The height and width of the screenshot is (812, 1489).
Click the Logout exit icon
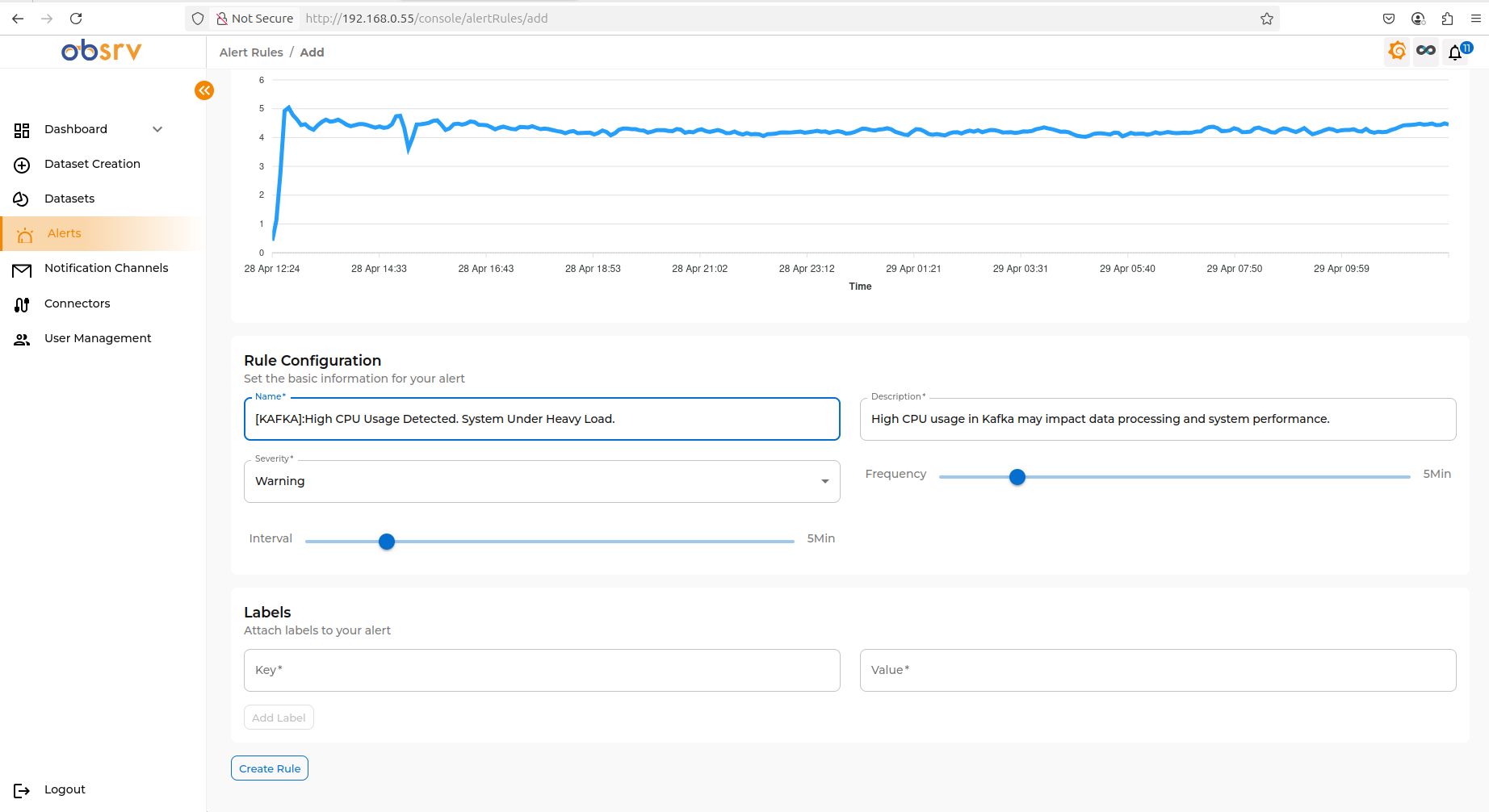[x=22, y=791]
